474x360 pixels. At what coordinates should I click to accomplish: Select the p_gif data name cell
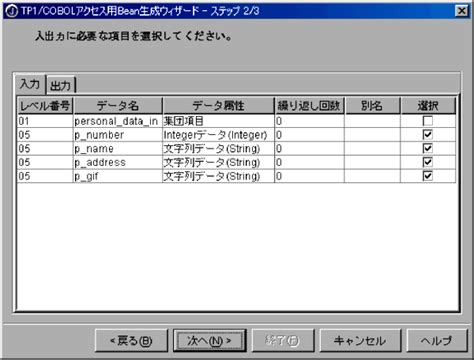(x=118, y=176)
